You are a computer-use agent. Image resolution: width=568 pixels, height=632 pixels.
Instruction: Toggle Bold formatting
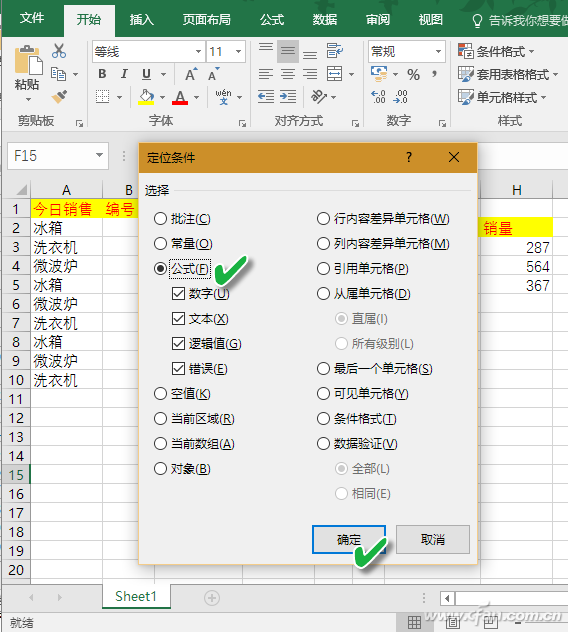(102, 74)
